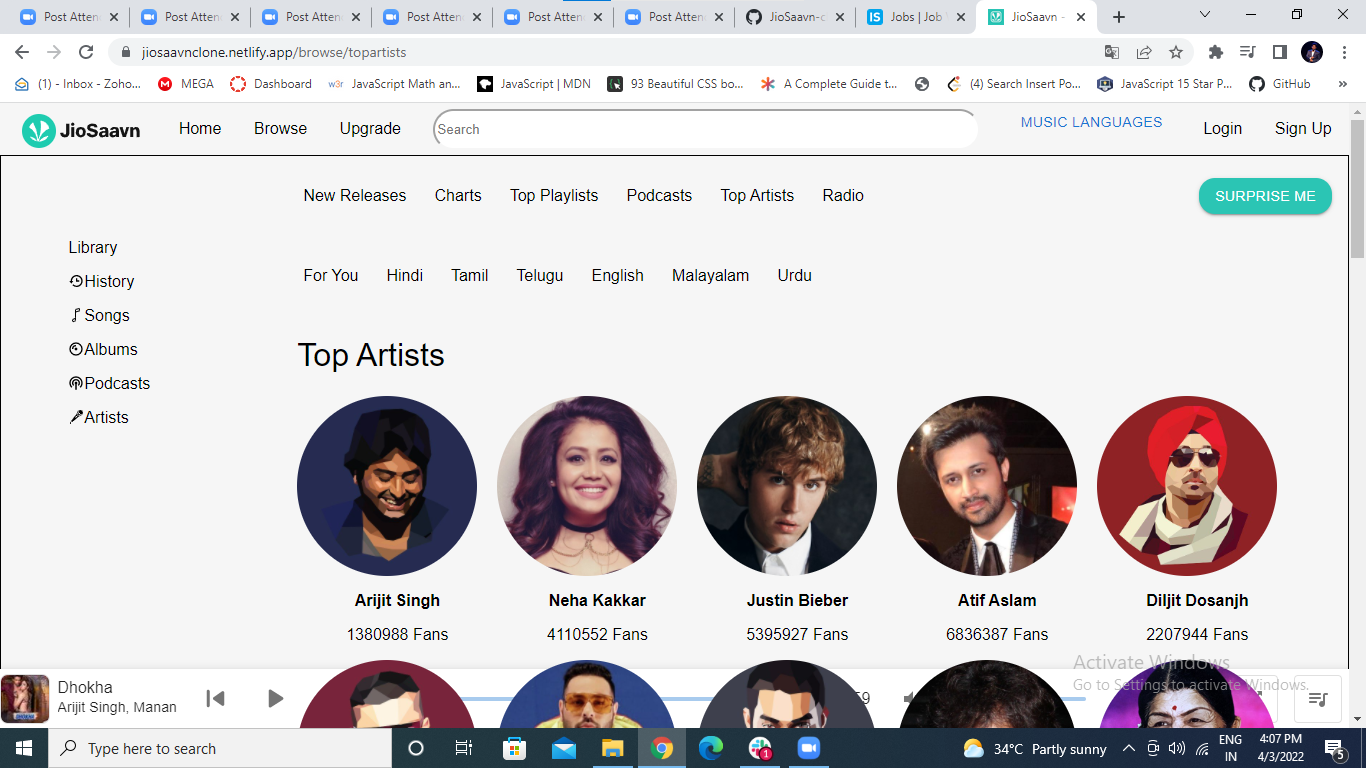
Task: Expand the bookmarks overflow chevron
Action: (x=1342, y=84)
